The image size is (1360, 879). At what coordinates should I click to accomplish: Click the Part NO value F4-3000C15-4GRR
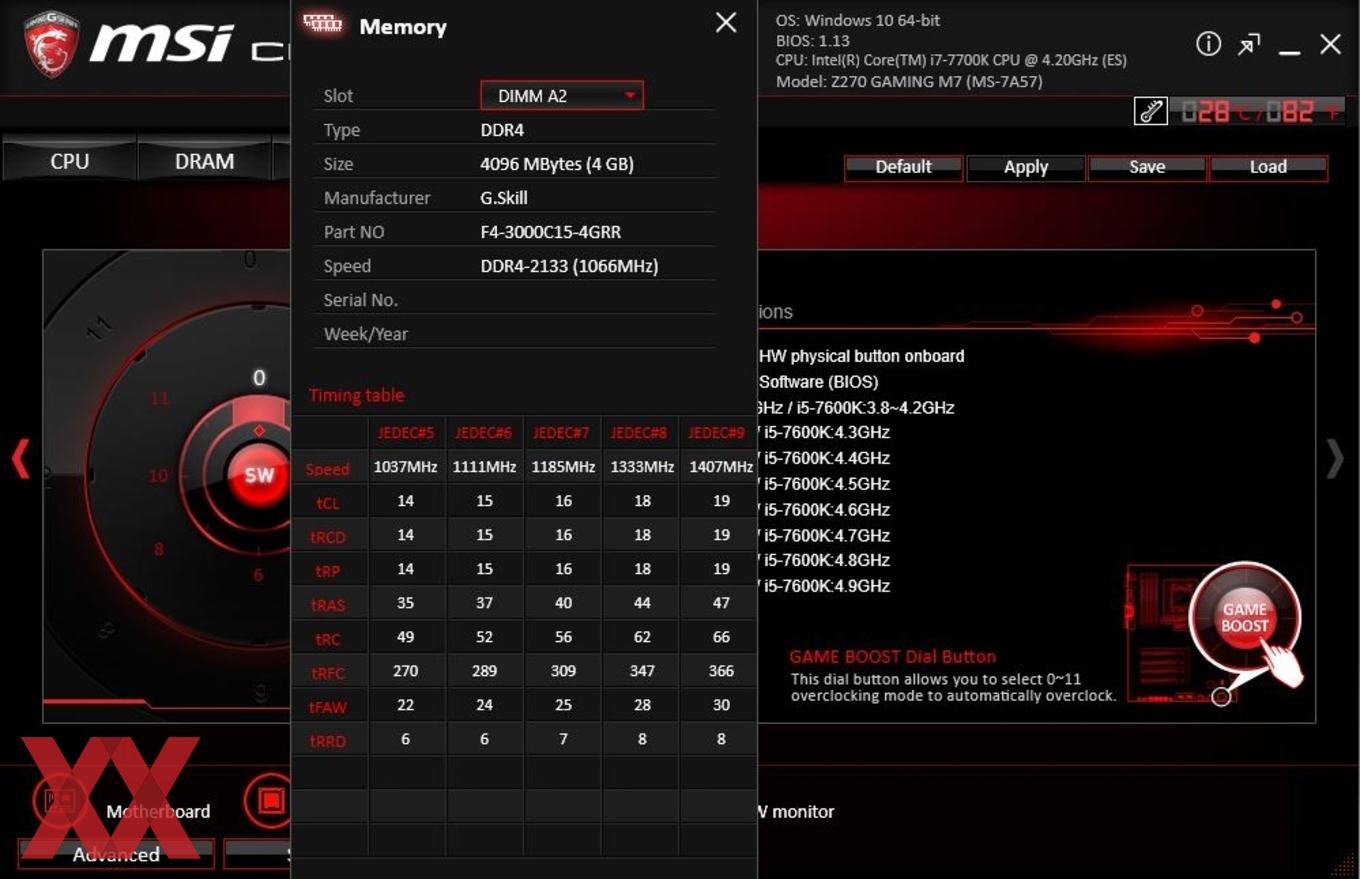point(551,232)
